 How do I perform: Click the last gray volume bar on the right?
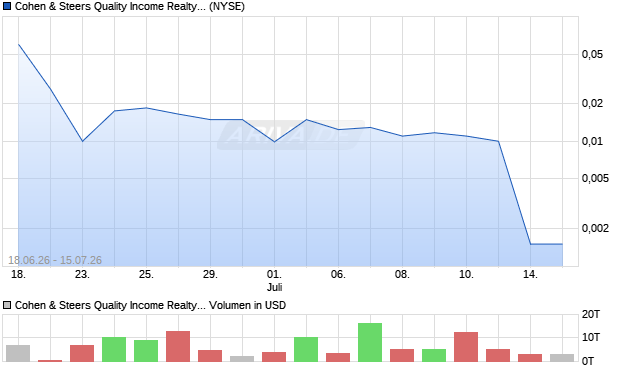[562, 358]
